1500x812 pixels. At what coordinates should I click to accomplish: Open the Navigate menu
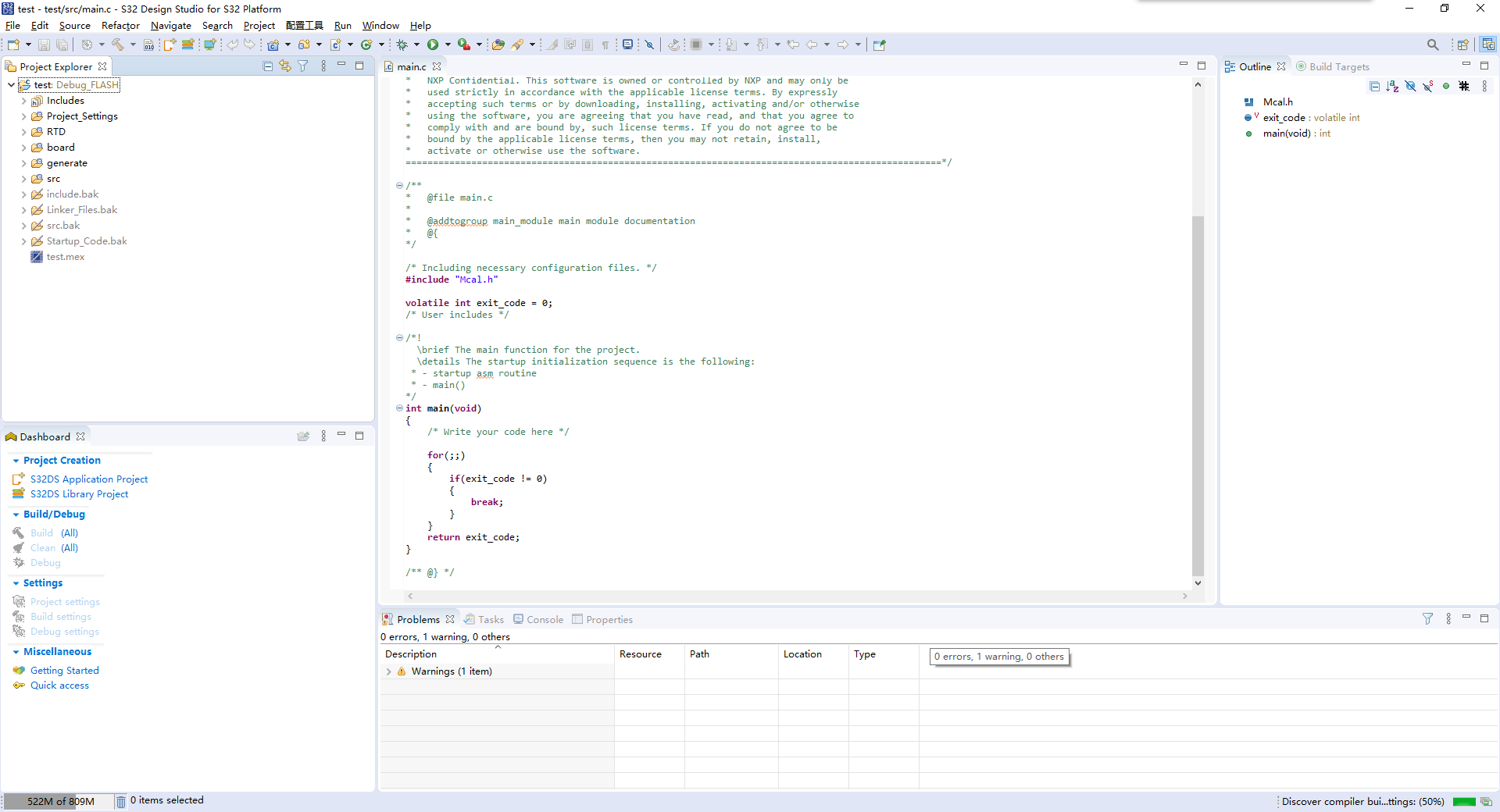tap(171, 26)
